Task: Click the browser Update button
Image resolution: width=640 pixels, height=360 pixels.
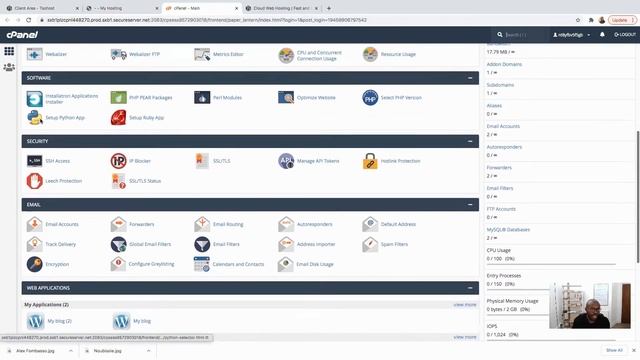Action: click(622, 20)
